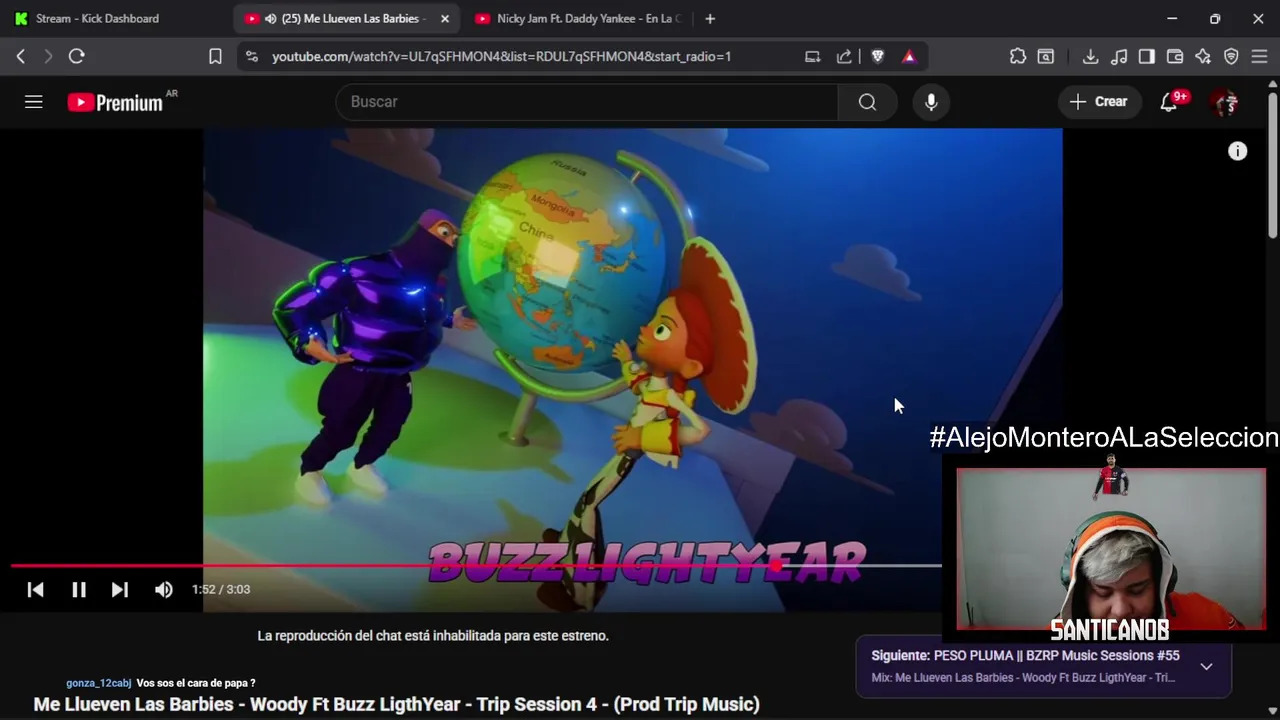Go forward in browser history
The width and height of the screenshot is (1280, 720).
click(x=48, y=57)
